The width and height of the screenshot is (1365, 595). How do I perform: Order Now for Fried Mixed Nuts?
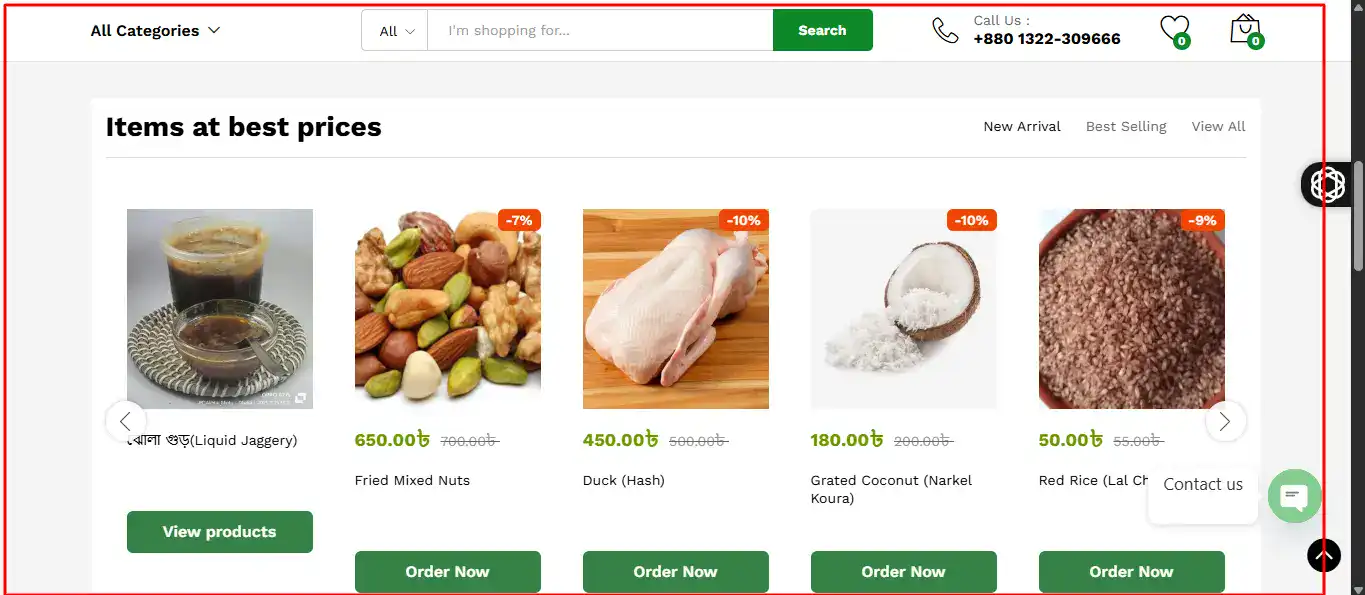447,571
